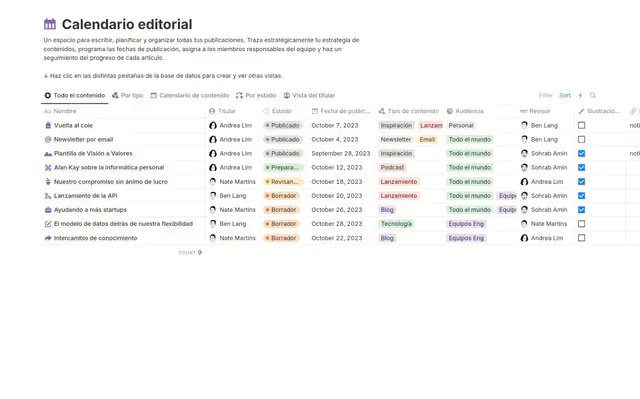
Task: Click the Email tag in Newsletter row
Action: point(427,140)
